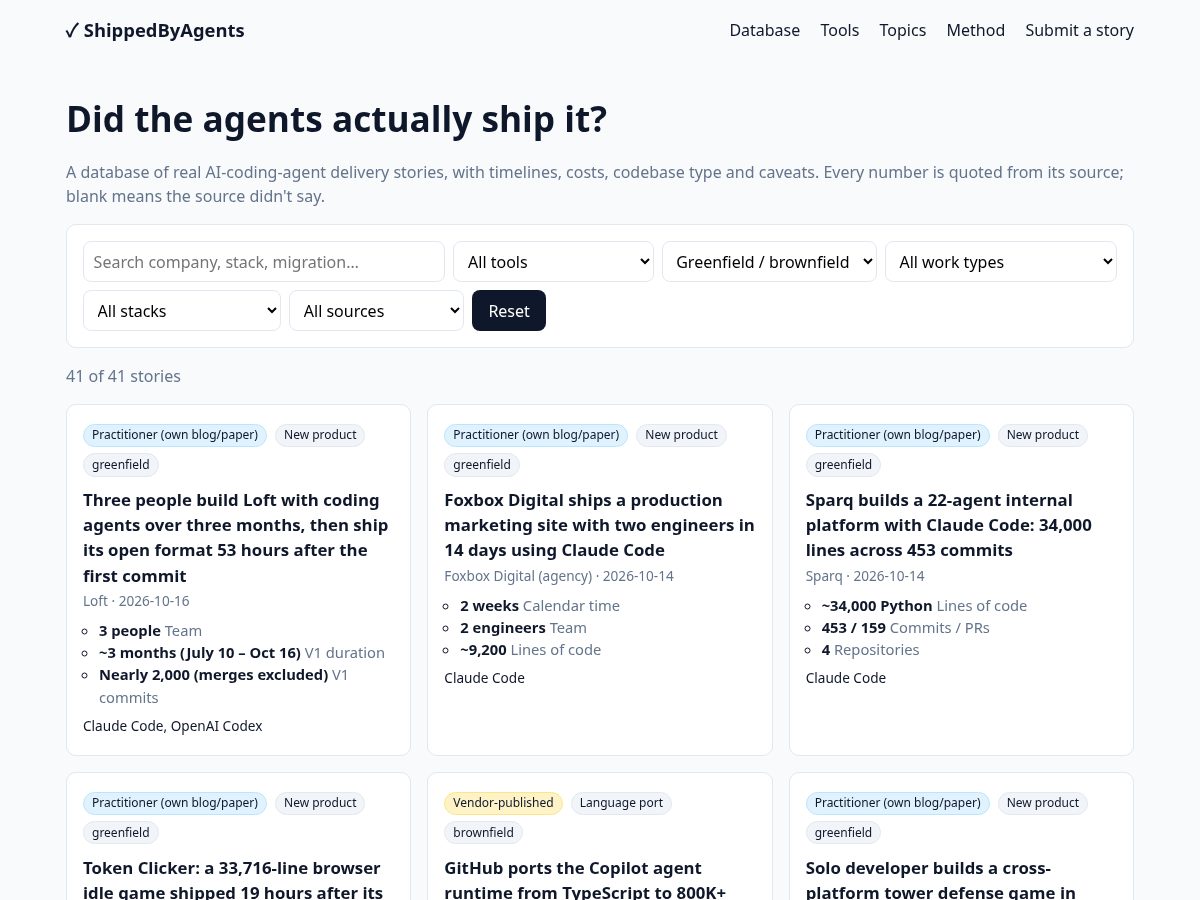The image size is (1200, 900).
Task: Select the Claude Code, OpenAI Codex tools line
Action: pos(173,726)
